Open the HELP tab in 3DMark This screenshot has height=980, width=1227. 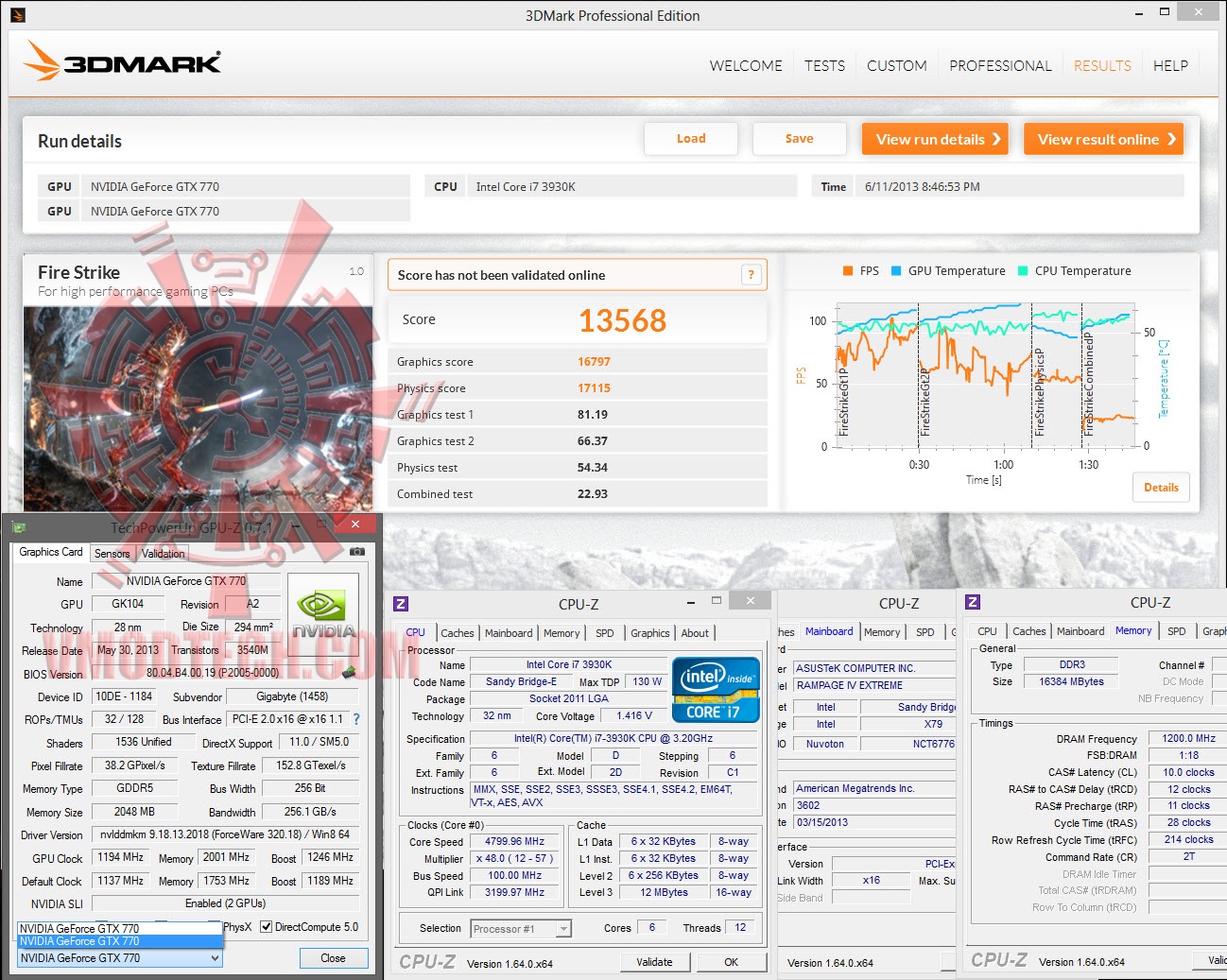[x=1170, y=66]
